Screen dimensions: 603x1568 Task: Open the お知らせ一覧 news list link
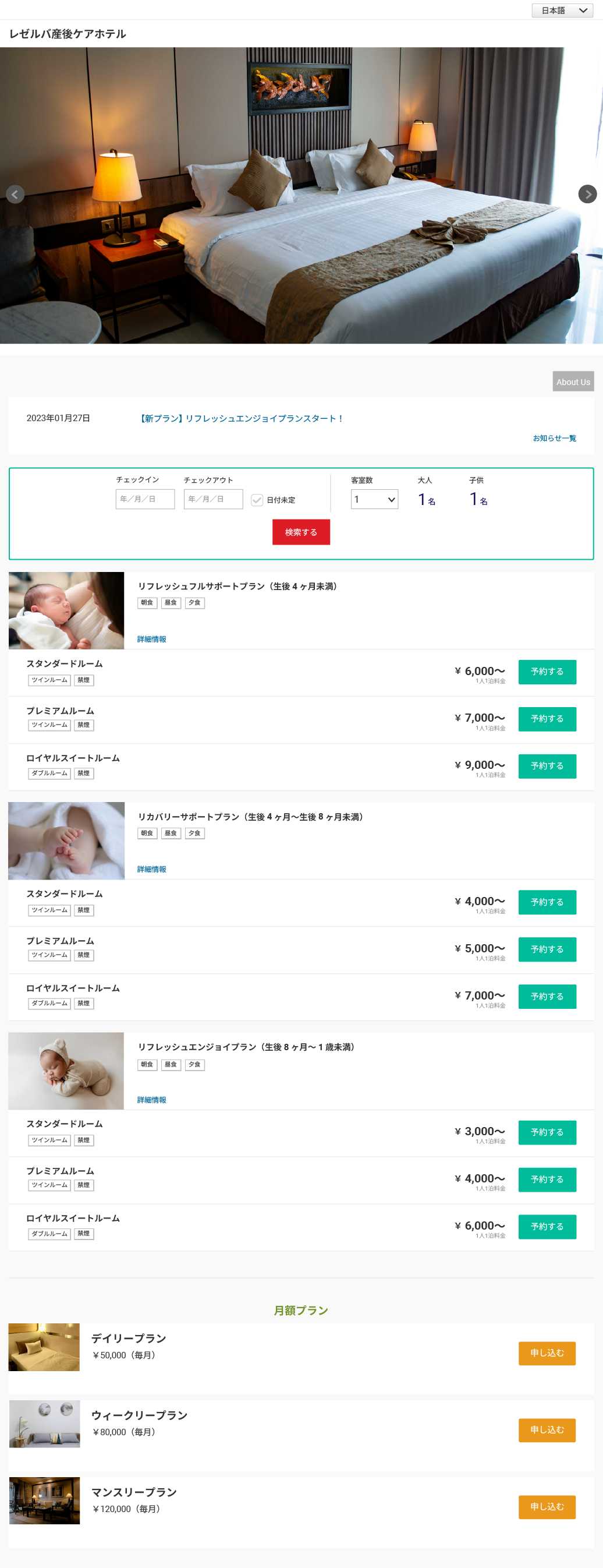[x=554, y=438]
